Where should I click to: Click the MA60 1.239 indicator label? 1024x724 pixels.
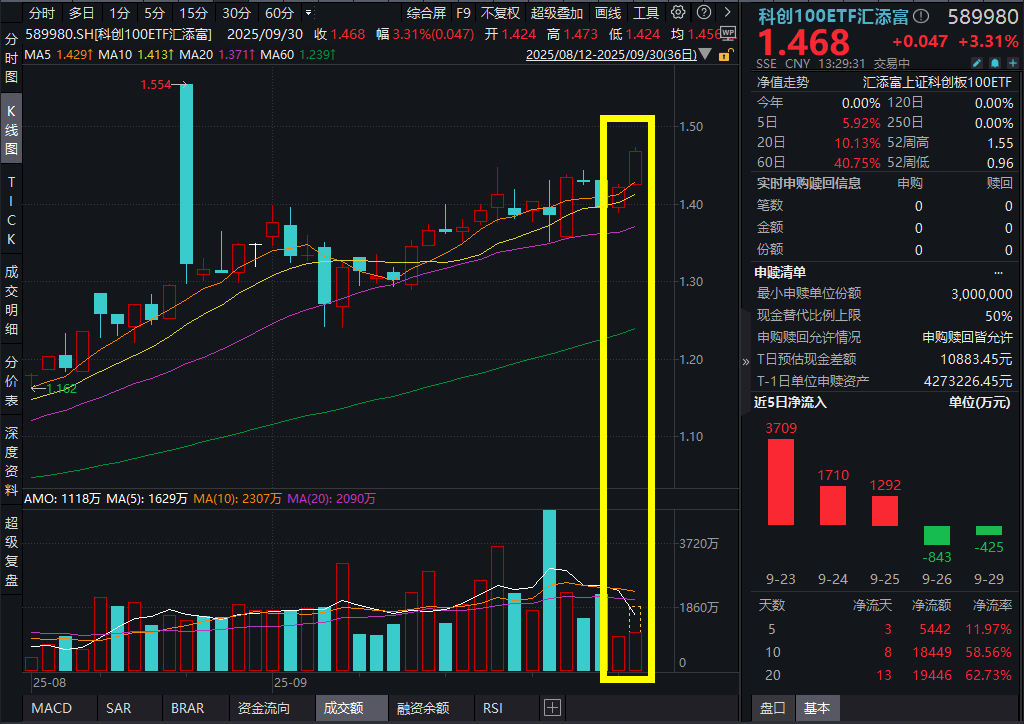point(298,55)
